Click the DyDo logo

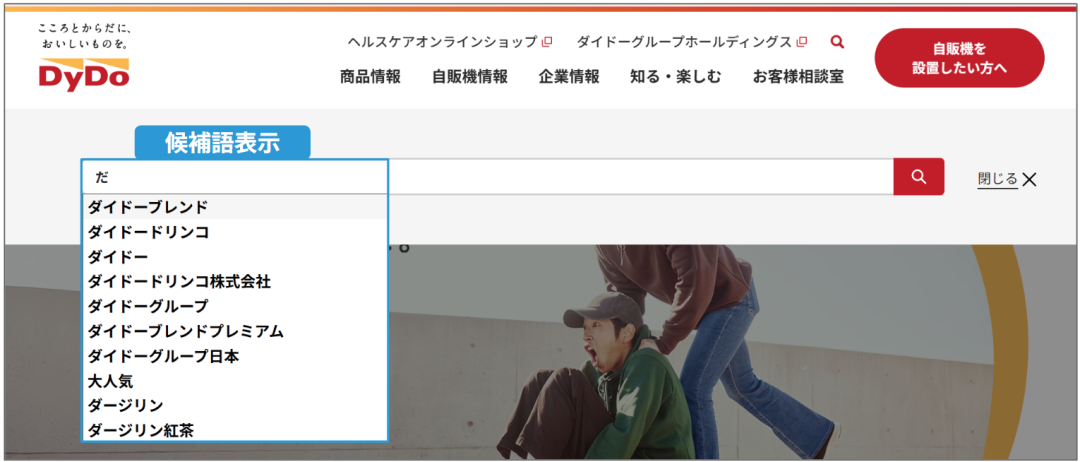tap(84, 74)
